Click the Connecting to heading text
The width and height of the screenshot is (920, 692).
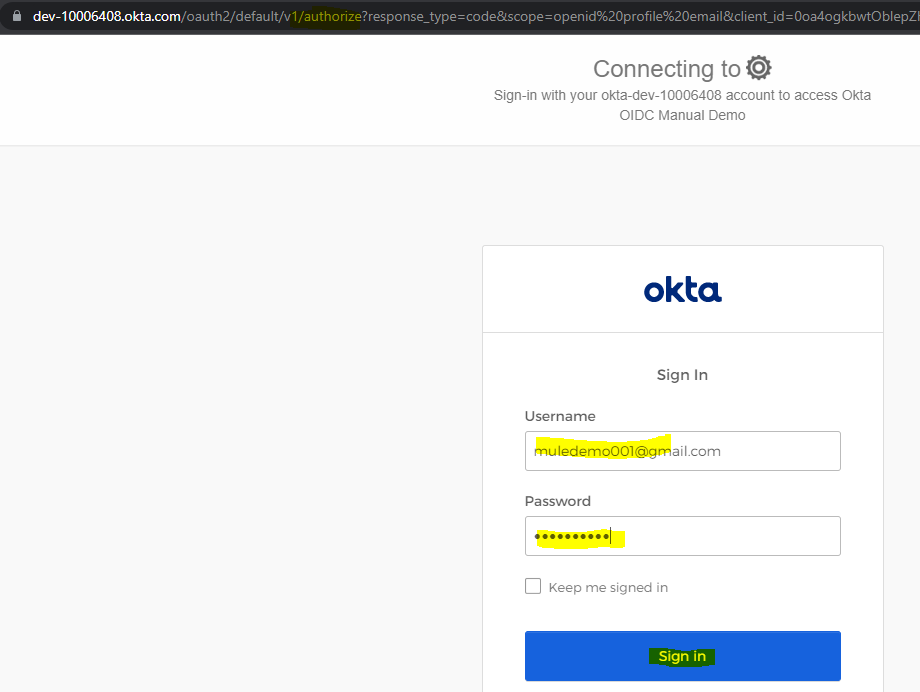[x=667, y=69]
